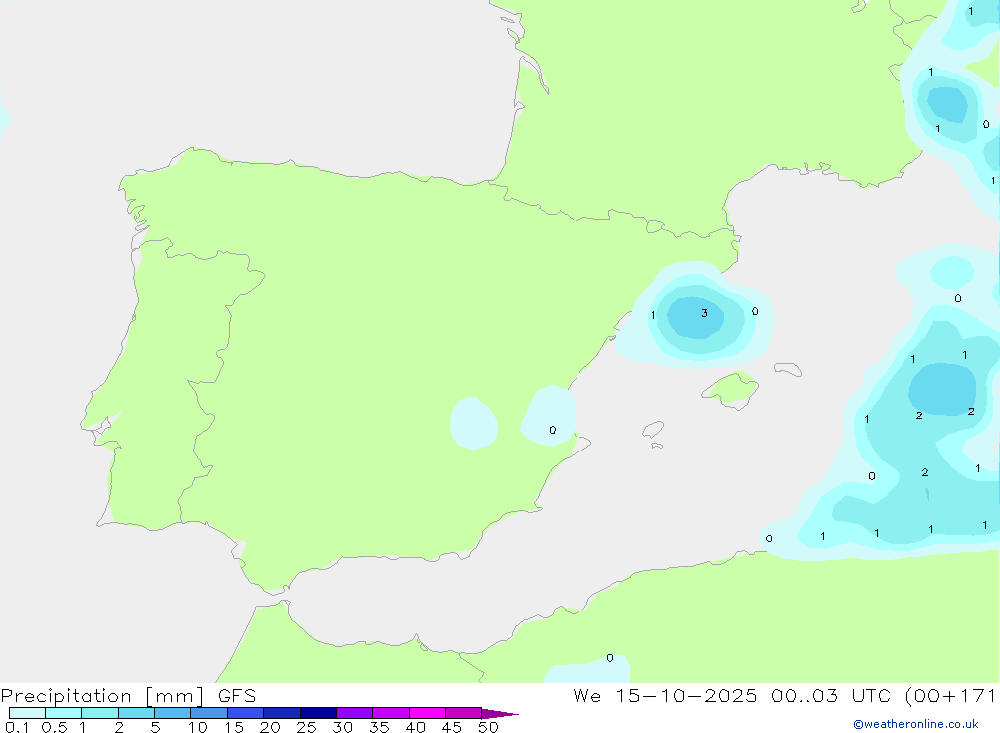Click the 0.5–1 mm legend color swatch
This screenshot has width=1000, height=733.
point(63,713)
